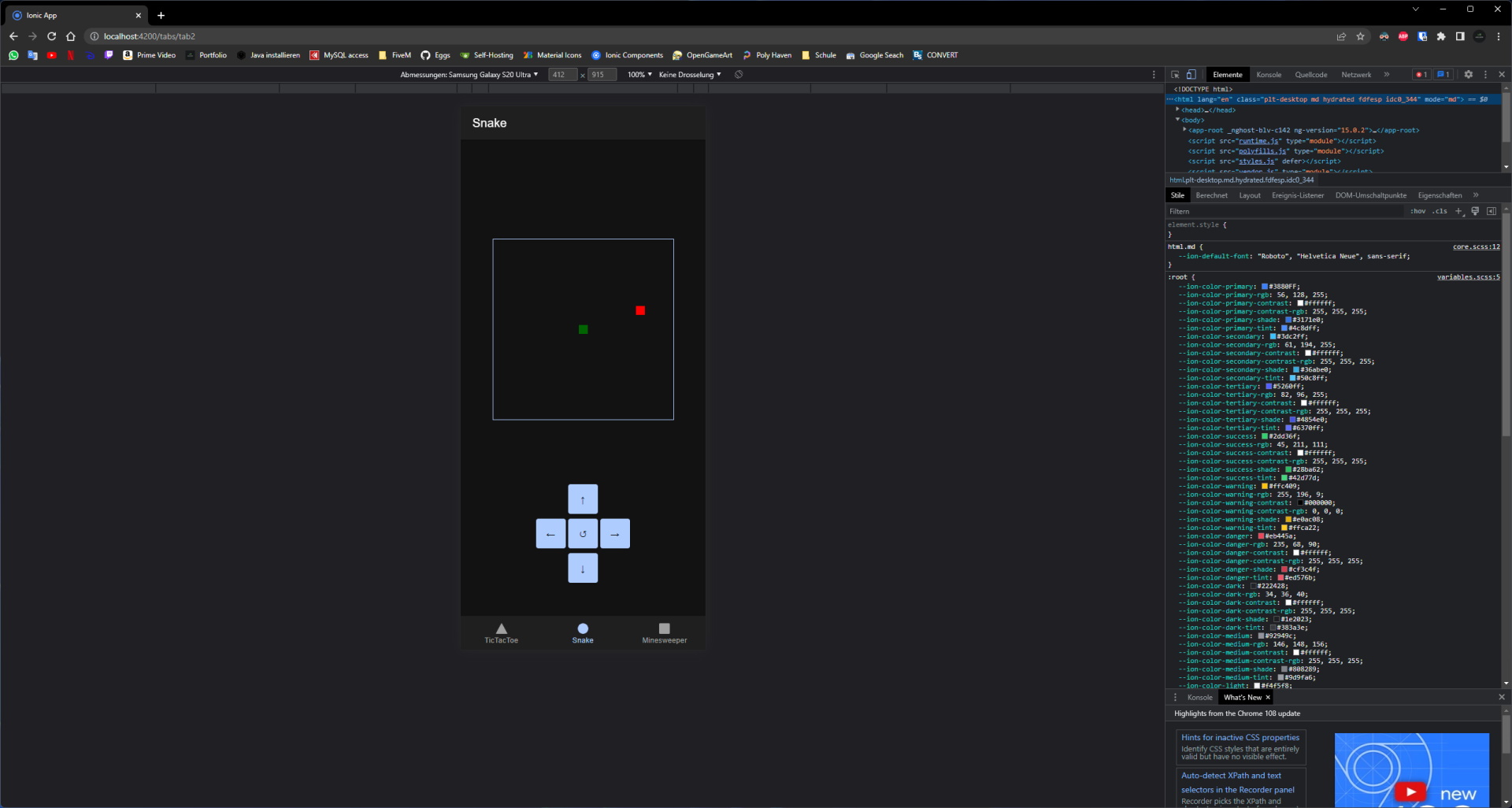This screenshot has height=808, width=1512.
Task: Steer the snake with the left arrow button
Action: pyautogui.click(x=550, y=534)
